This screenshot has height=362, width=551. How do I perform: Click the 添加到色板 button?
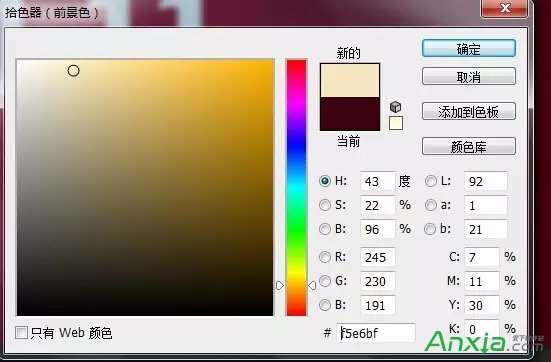(469, 111)
